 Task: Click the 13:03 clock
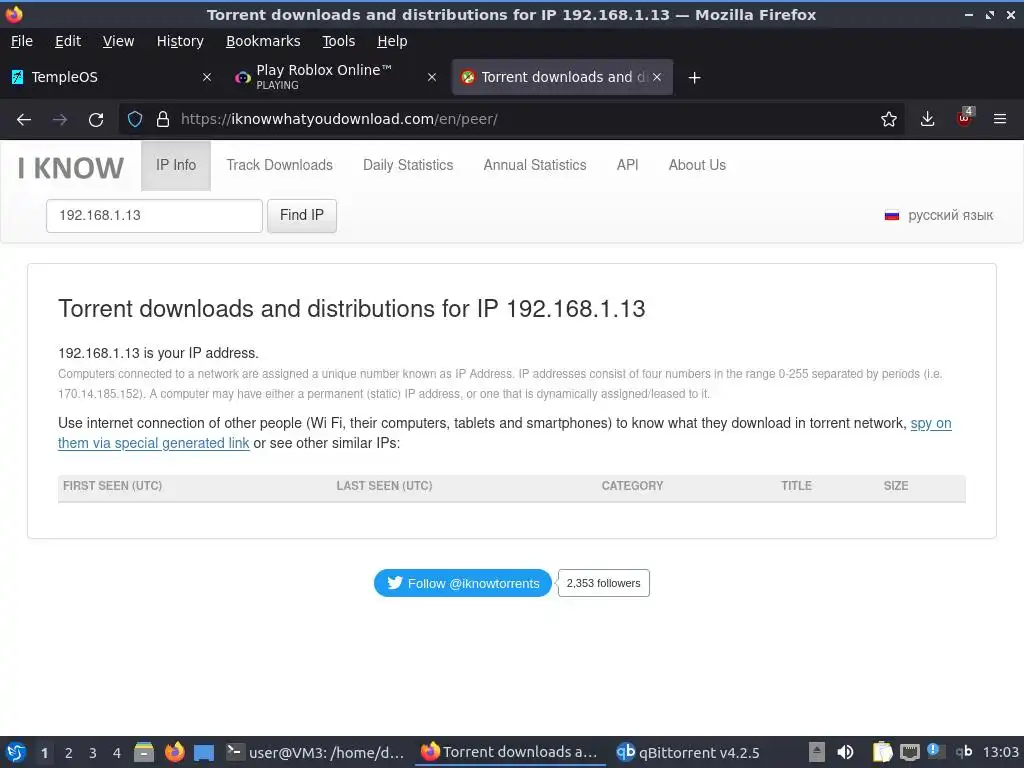pyautogui.click(x=1000, y=752)
